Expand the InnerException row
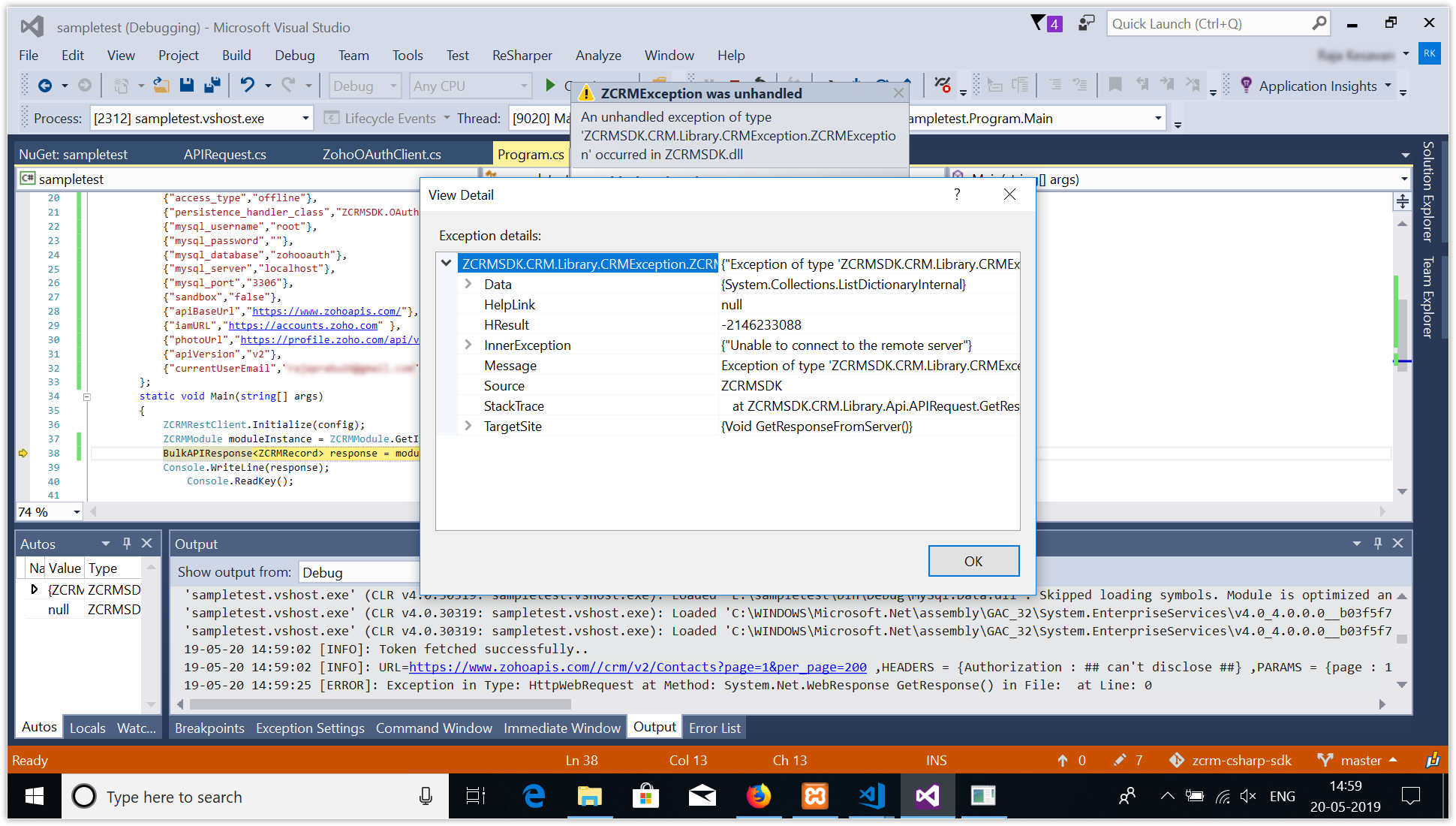1456x826 pixels. click(468, 345)
